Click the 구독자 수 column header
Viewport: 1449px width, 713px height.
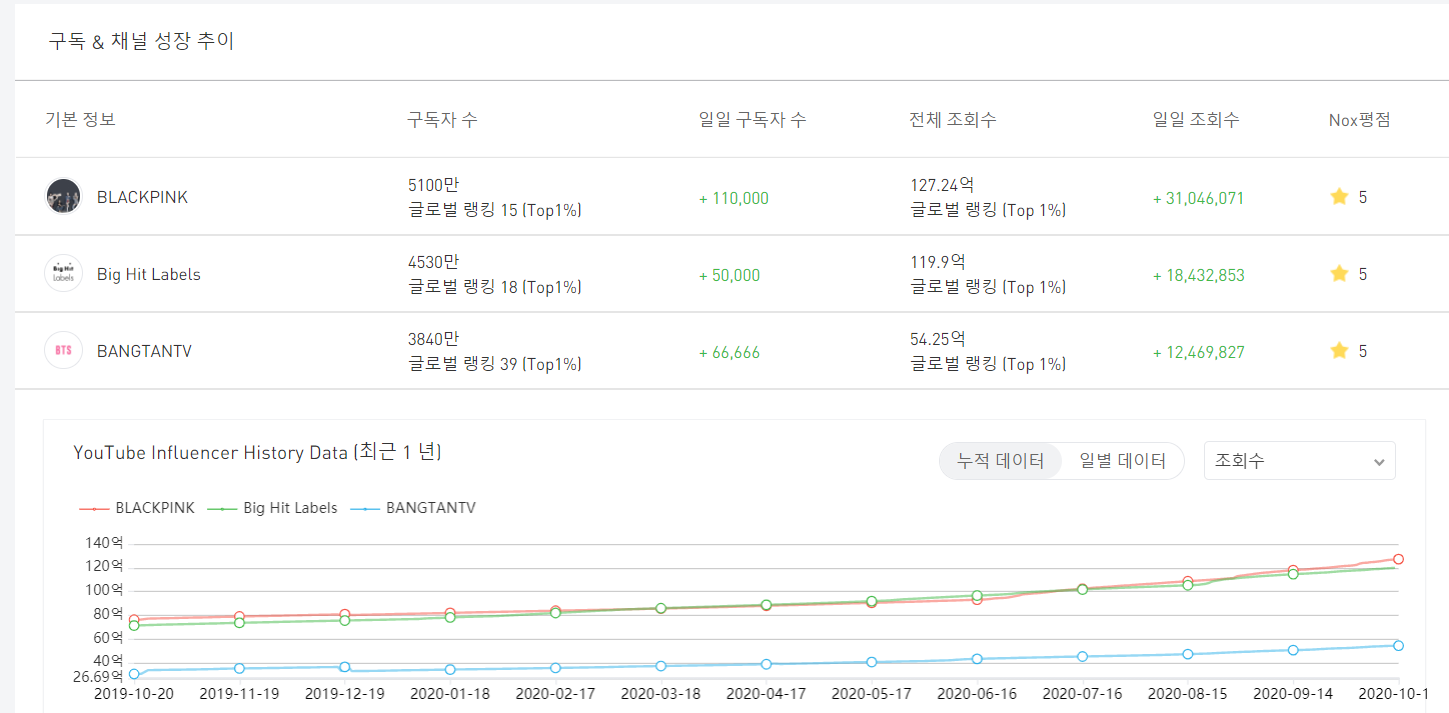pyautogui.click(x=442, y=120)
